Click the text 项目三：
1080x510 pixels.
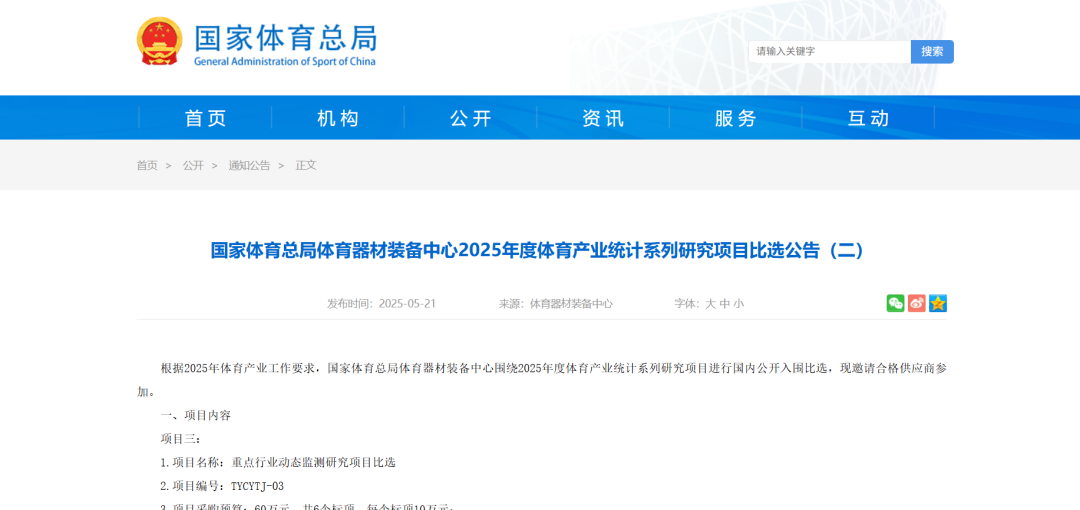tap(180, 439)
